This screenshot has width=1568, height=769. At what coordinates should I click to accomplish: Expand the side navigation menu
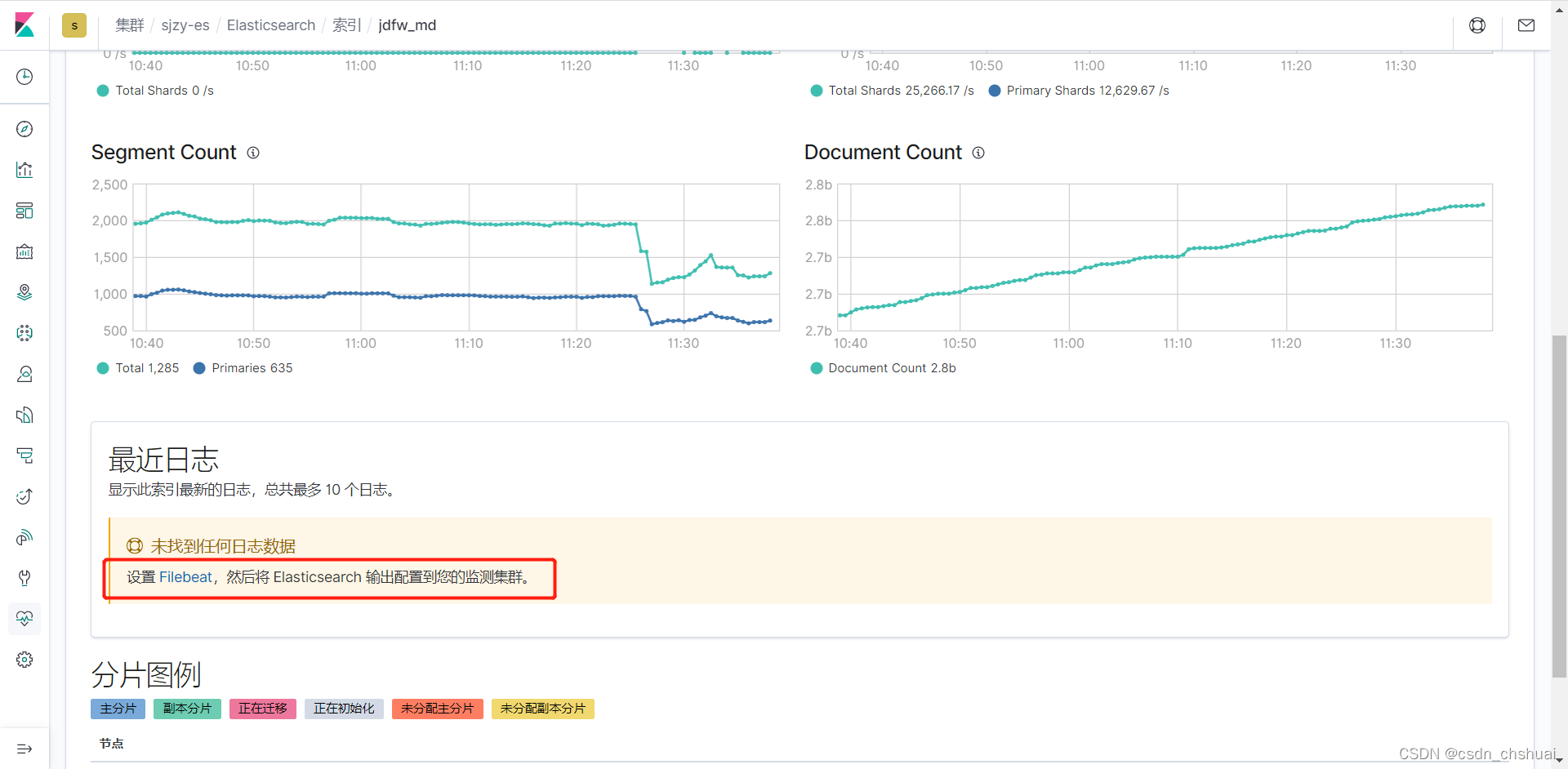tap(24, 749)
